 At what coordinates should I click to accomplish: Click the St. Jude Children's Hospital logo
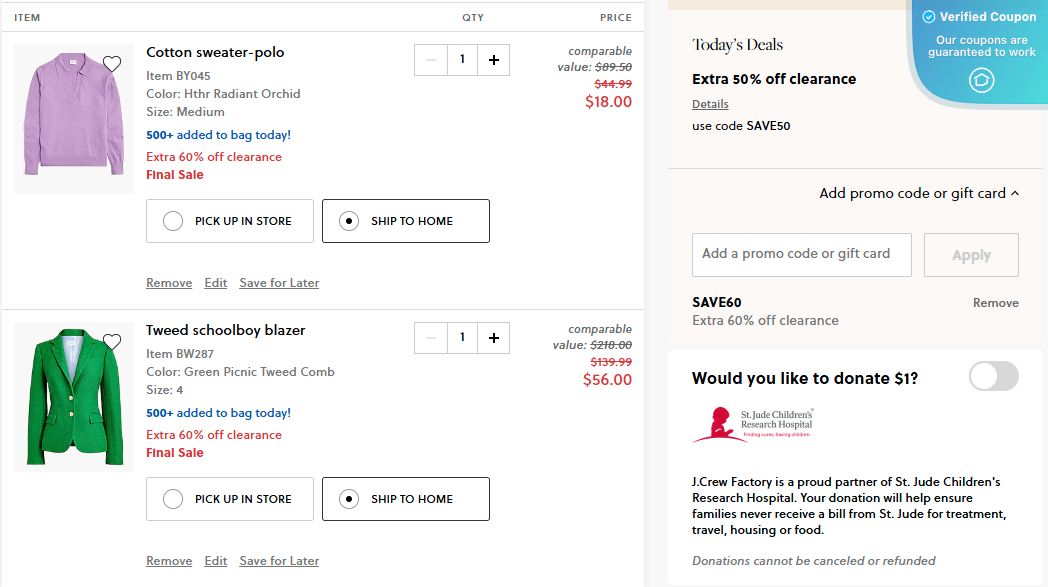pos(752,424)
